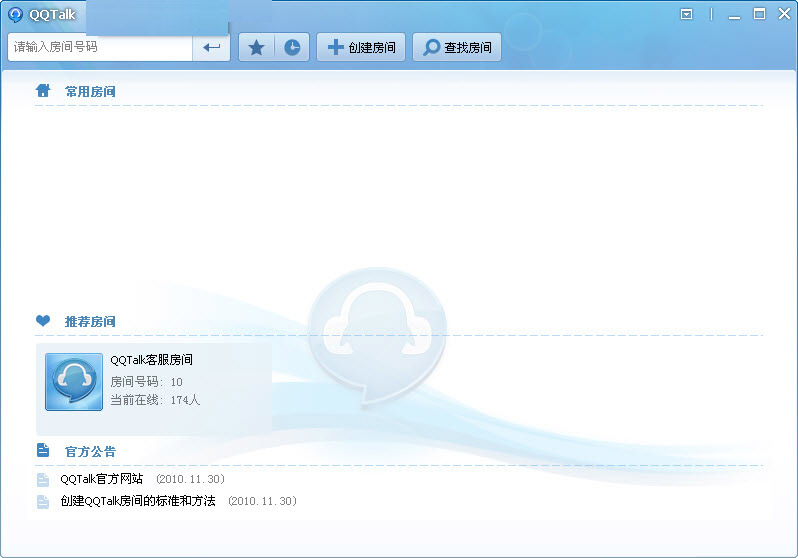Show recent rooms via clock icon
The width and height of the screenshot is (798, 558).
(292, 47)
